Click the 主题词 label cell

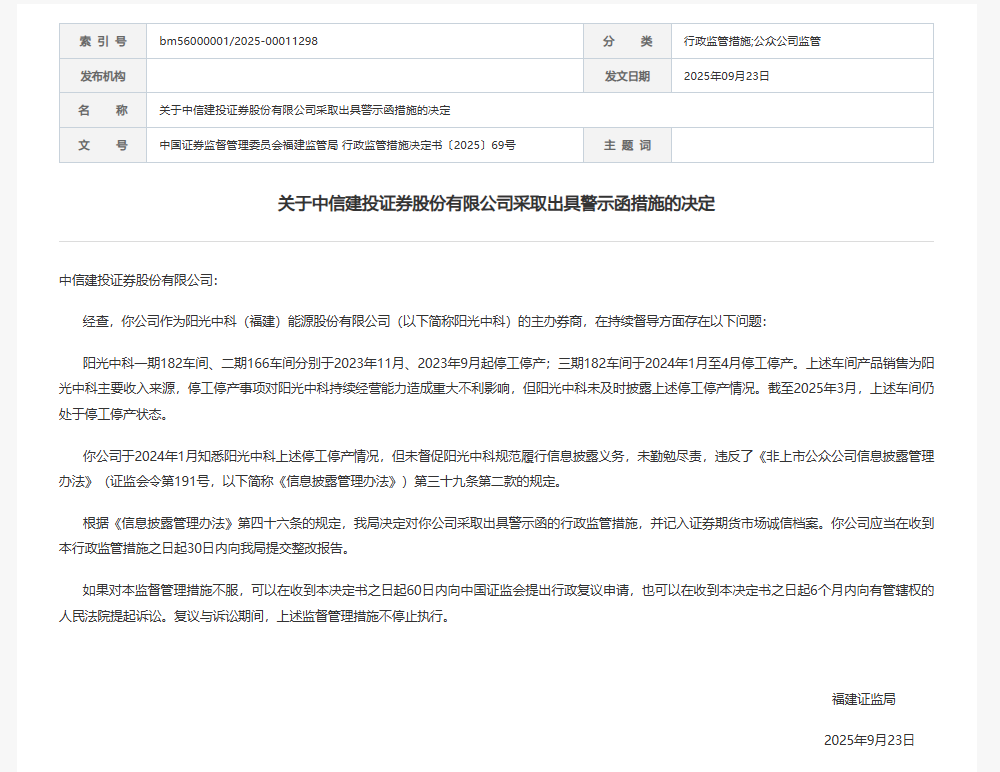tap(628, 145)
